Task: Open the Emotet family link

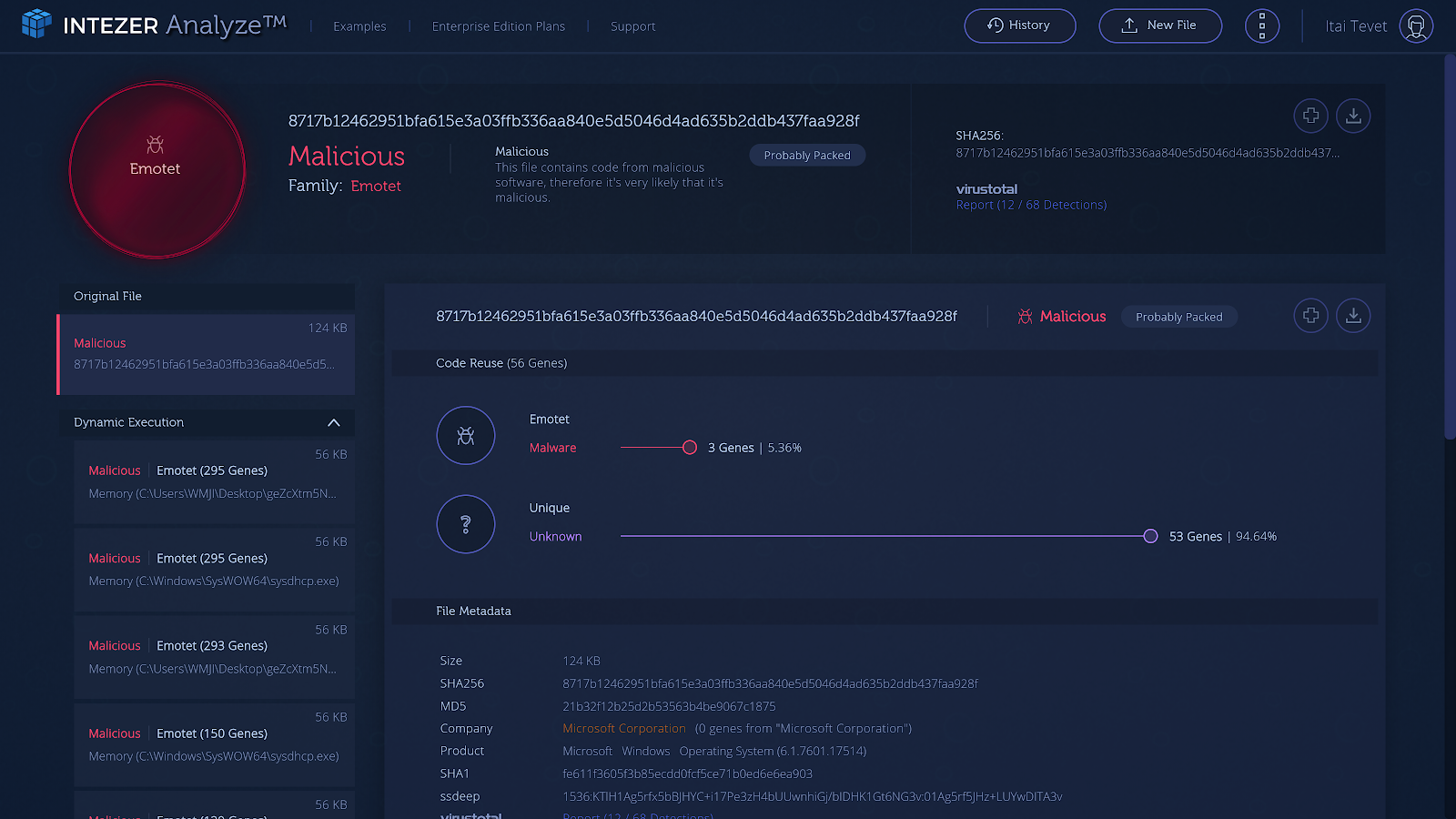Action: (376, 186)
